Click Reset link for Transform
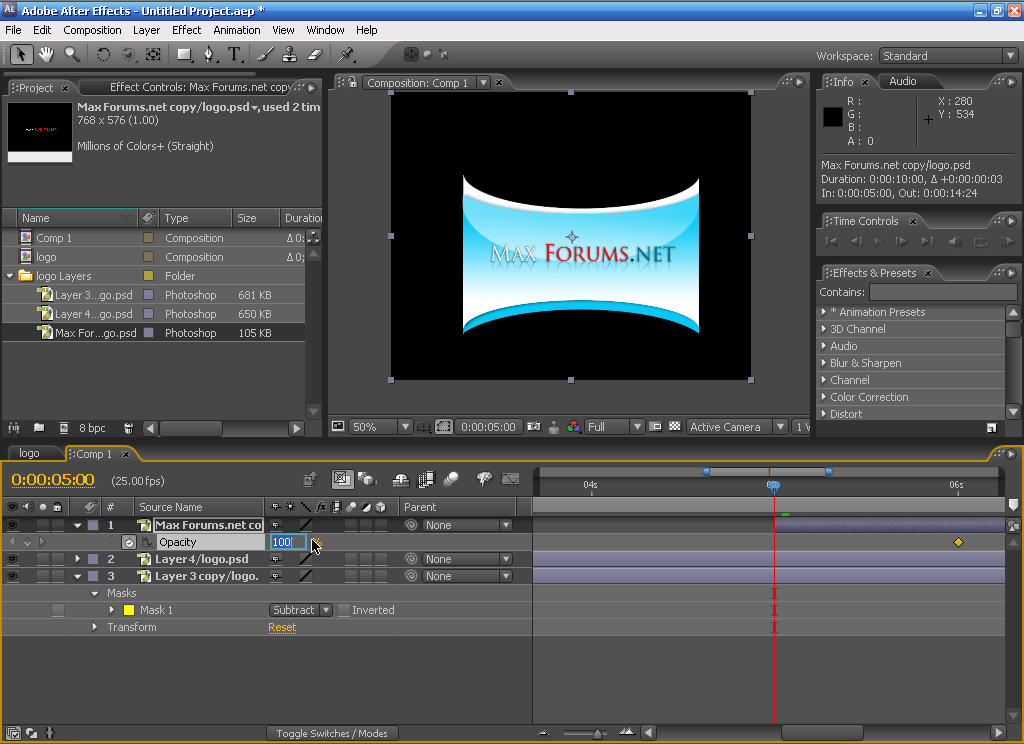The image size is (1024, 744). pos(282,627)
